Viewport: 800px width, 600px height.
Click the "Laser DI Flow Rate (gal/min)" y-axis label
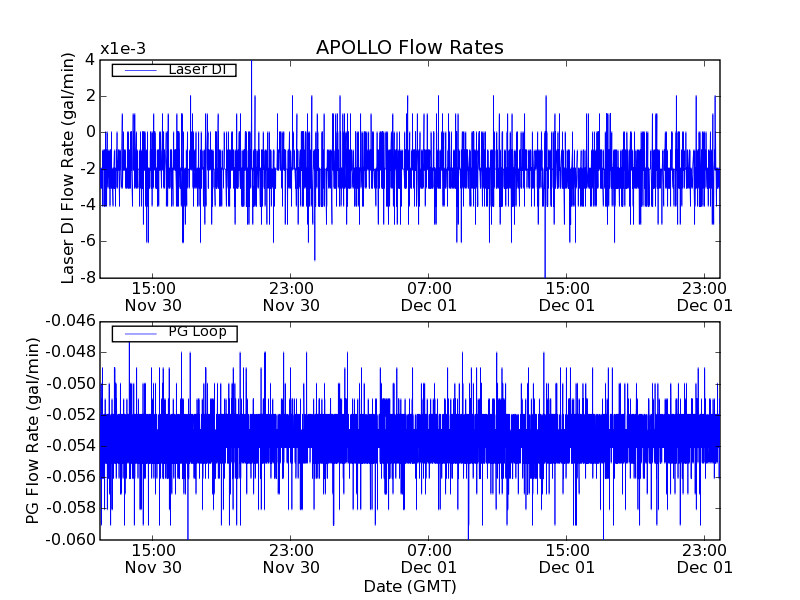click(x=69, y=168)
